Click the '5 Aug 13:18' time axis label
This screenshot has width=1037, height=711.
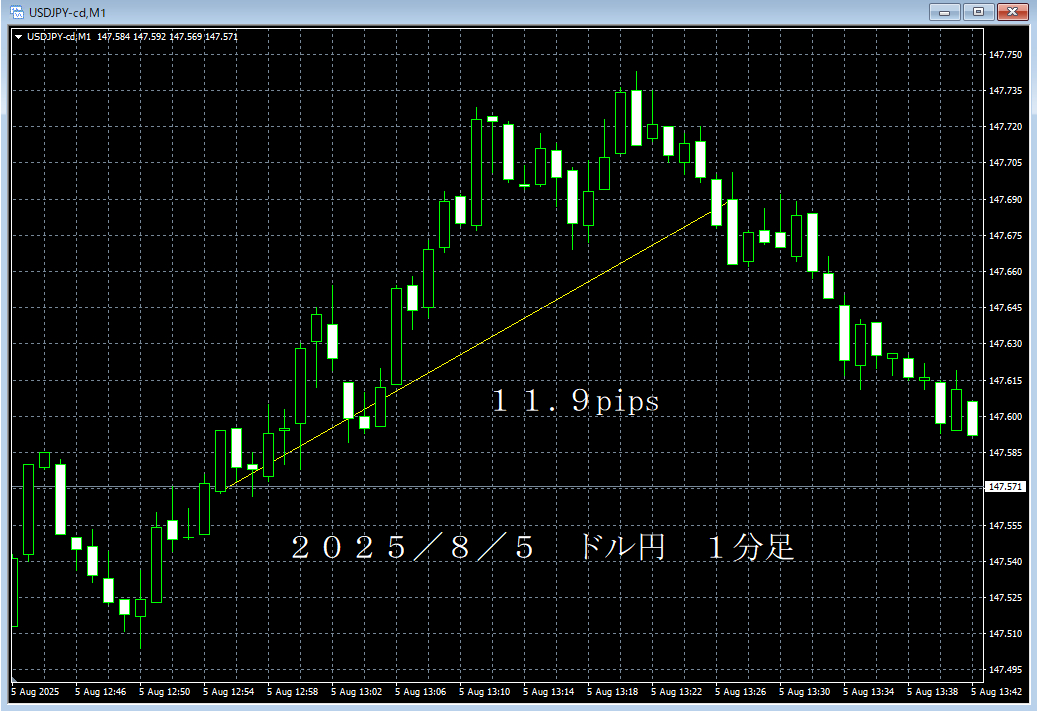[612, 692]
